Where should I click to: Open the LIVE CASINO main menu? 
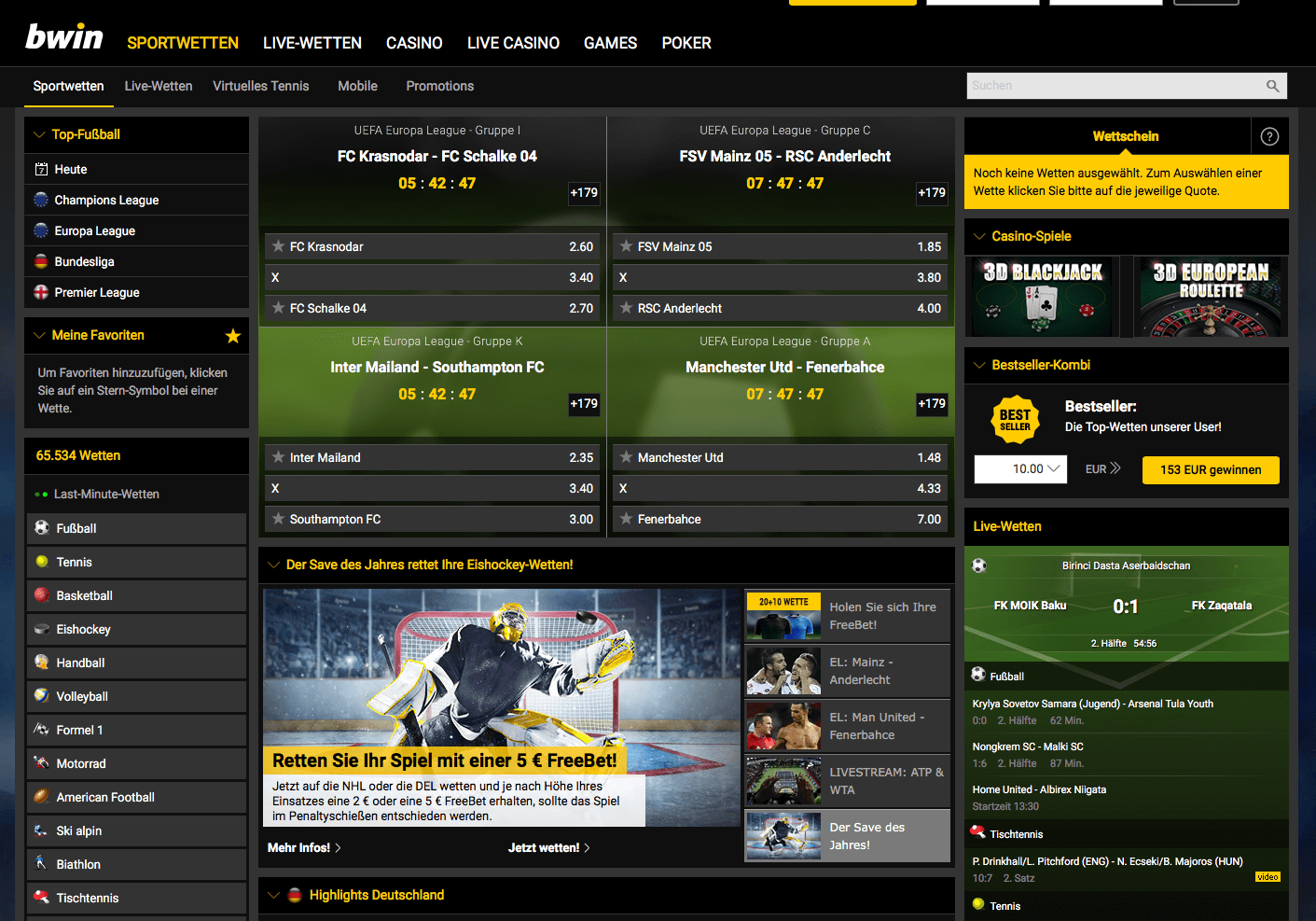click(513, 43)
